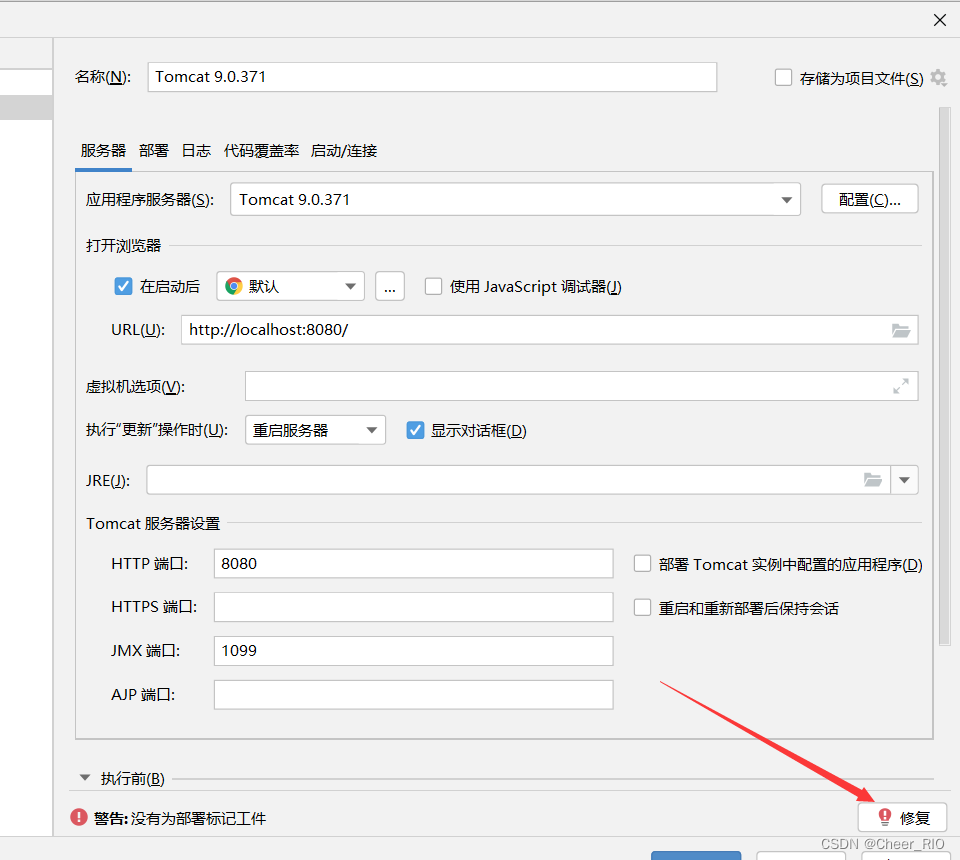The image size is (960, 860).
Task: Click the 名称 name input field
Action: click(432, 77)
